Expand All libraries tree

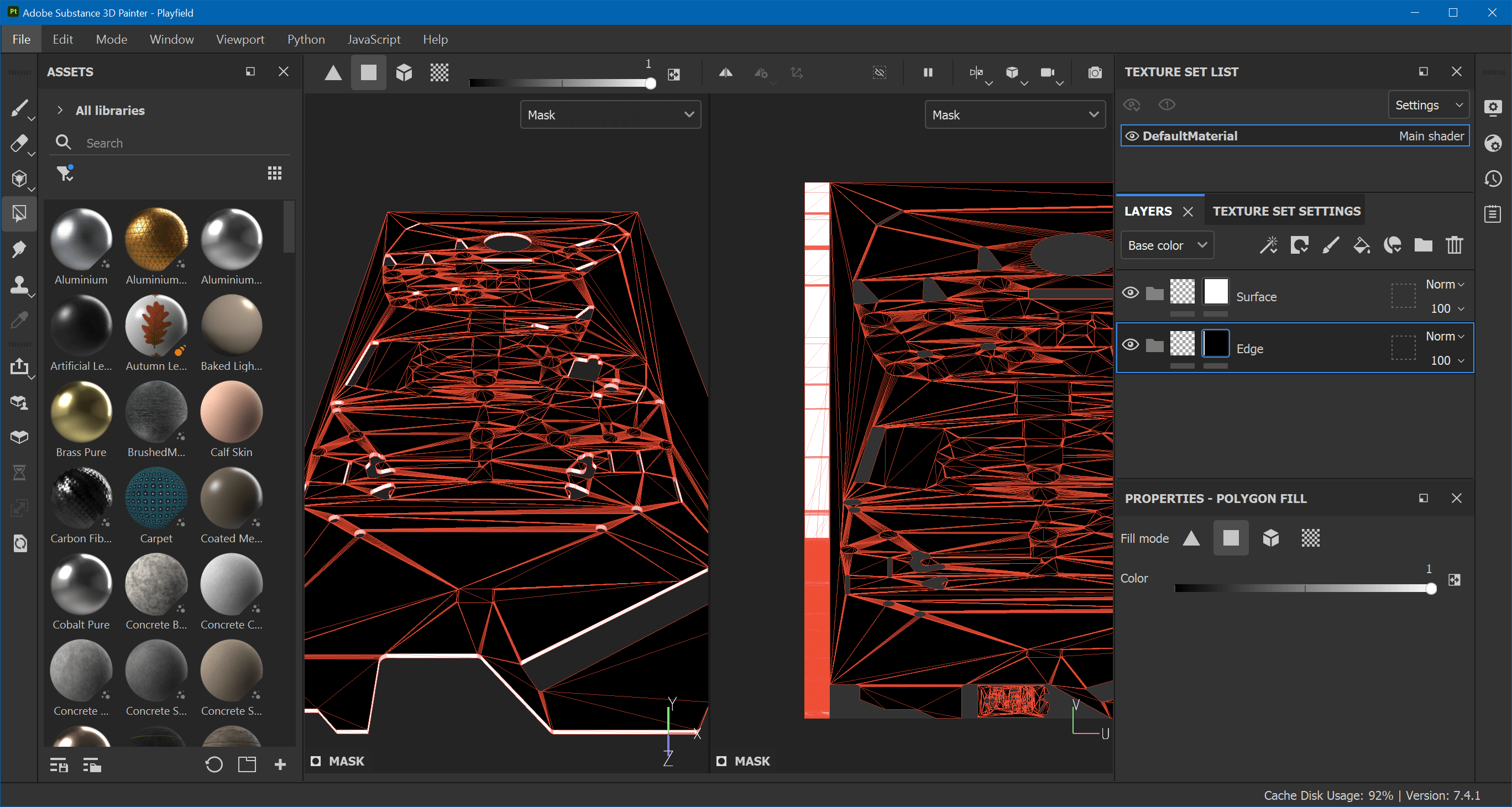pyautogui.click(x=60, y=110)
